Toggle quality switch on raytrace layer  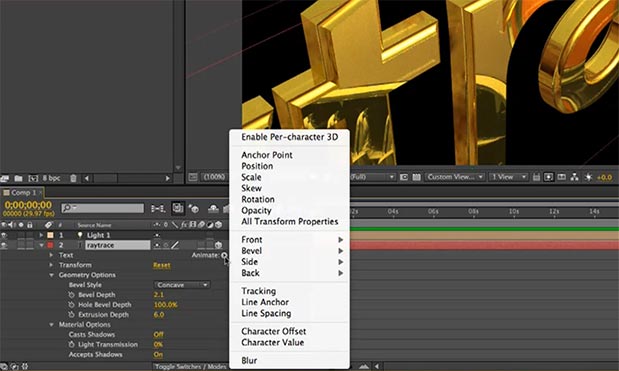pyautogui.click(x=175, y=245)
